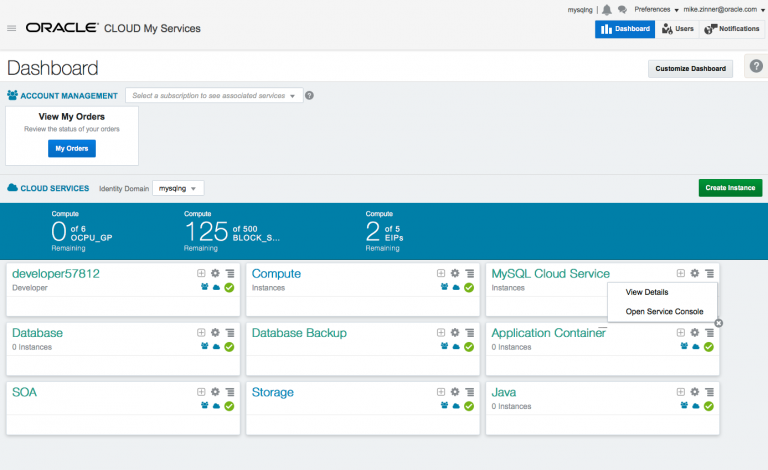The image size is (768, 470).
Task: Click the OCPU_GP remaining metric
Action: pyautogui.click(x=82, y=231)
